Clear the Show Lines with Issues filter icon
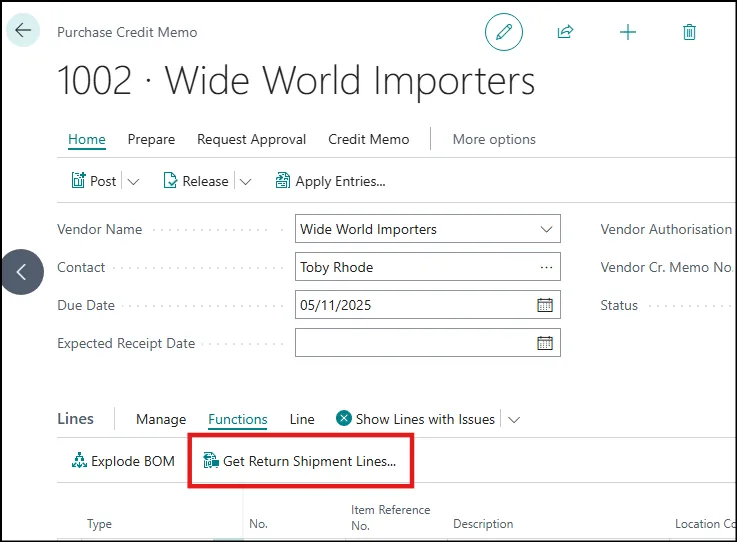Image resolution: width=737 pixels, height=542 pixels. click(x=344, y=418)
